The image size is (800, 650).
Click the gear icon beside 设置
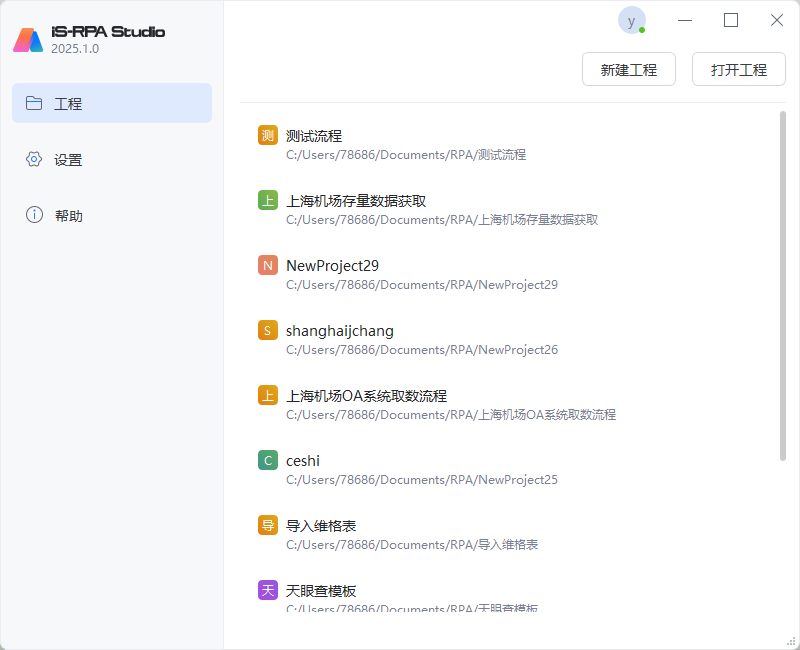[x=34, y=159]
